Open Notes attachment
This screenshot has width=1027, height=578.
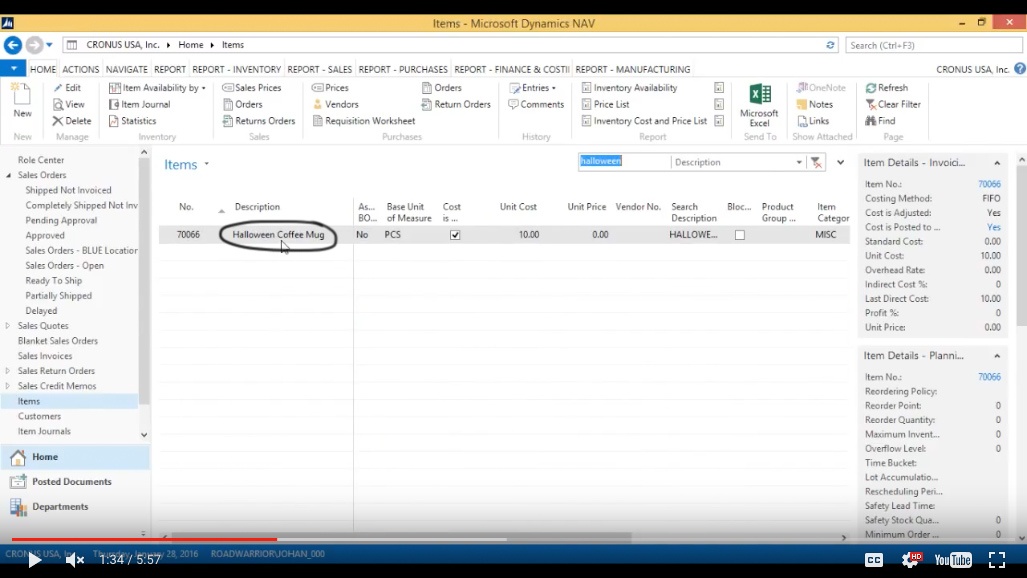click(x=815, y=104)
